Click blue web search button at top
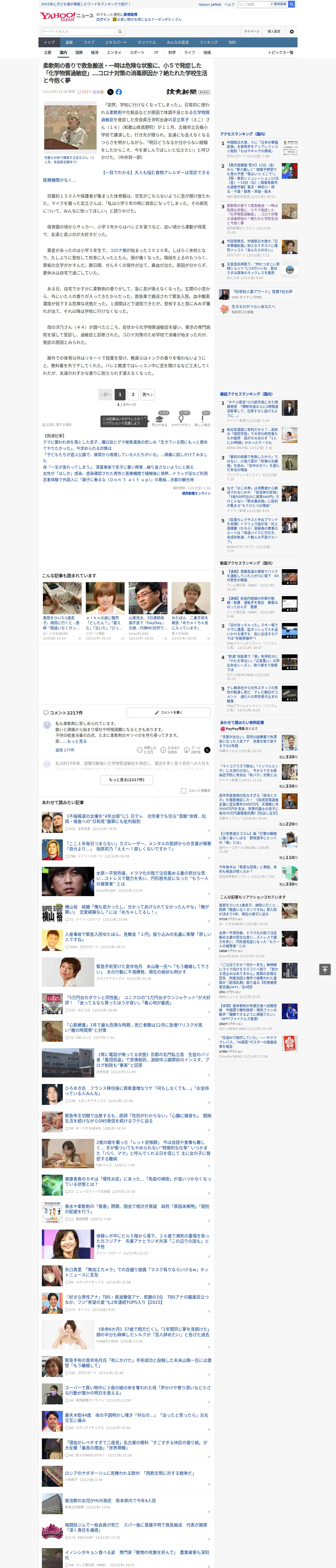Image resolution: width=336 pixels, height=1568 pixels. [x=292, y=4]
